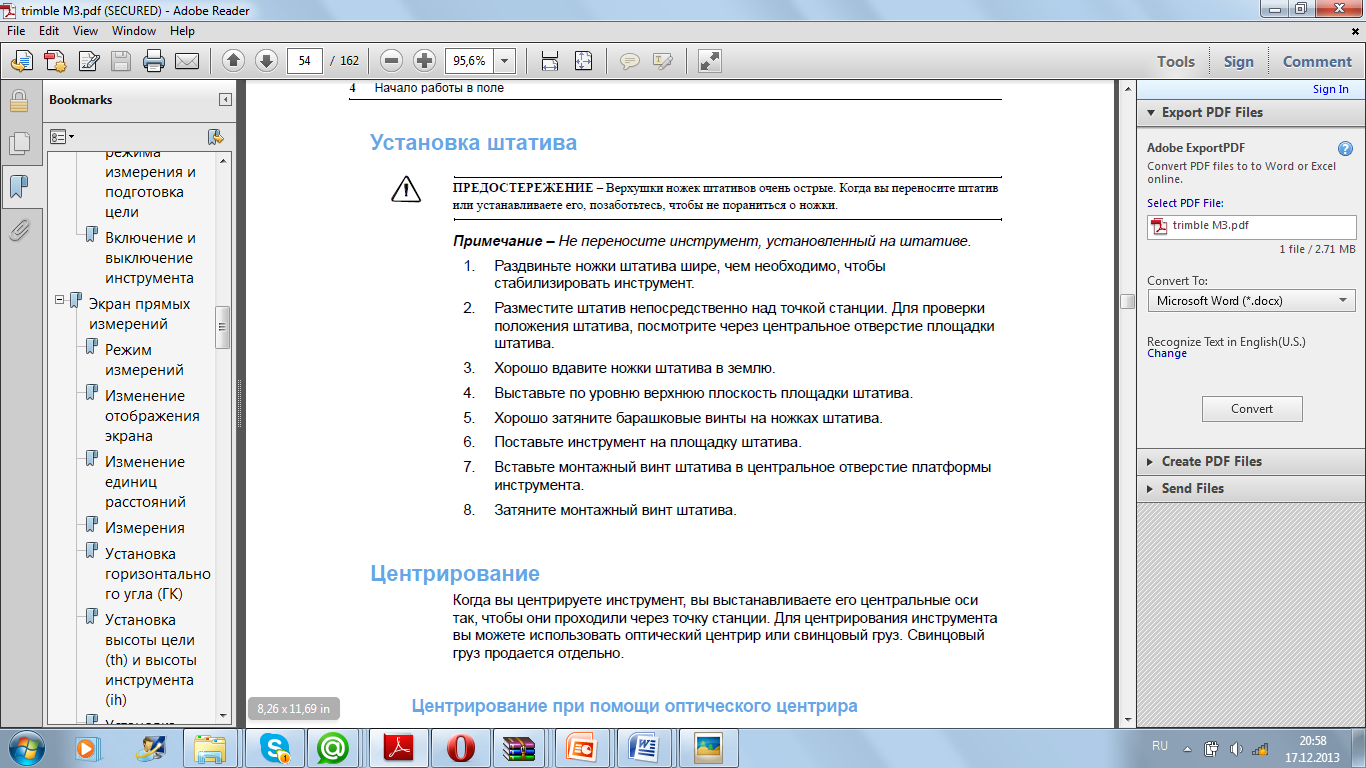Click the Print file icon
Viewport: 1366px width, 768px height.
coord(153,61)
